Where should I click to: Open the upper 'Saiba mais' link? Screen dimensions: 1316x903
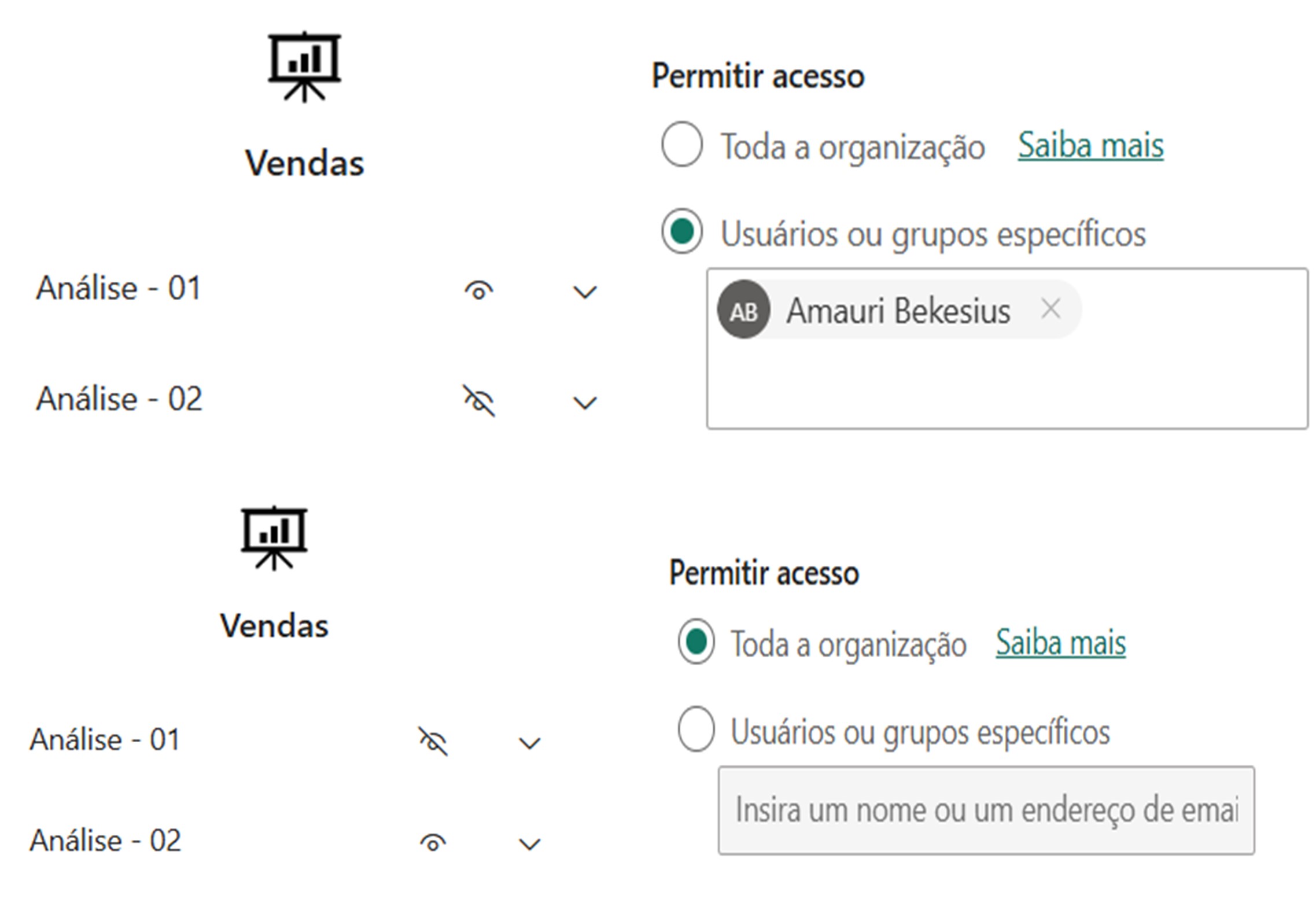click(x=1090, y=145)
